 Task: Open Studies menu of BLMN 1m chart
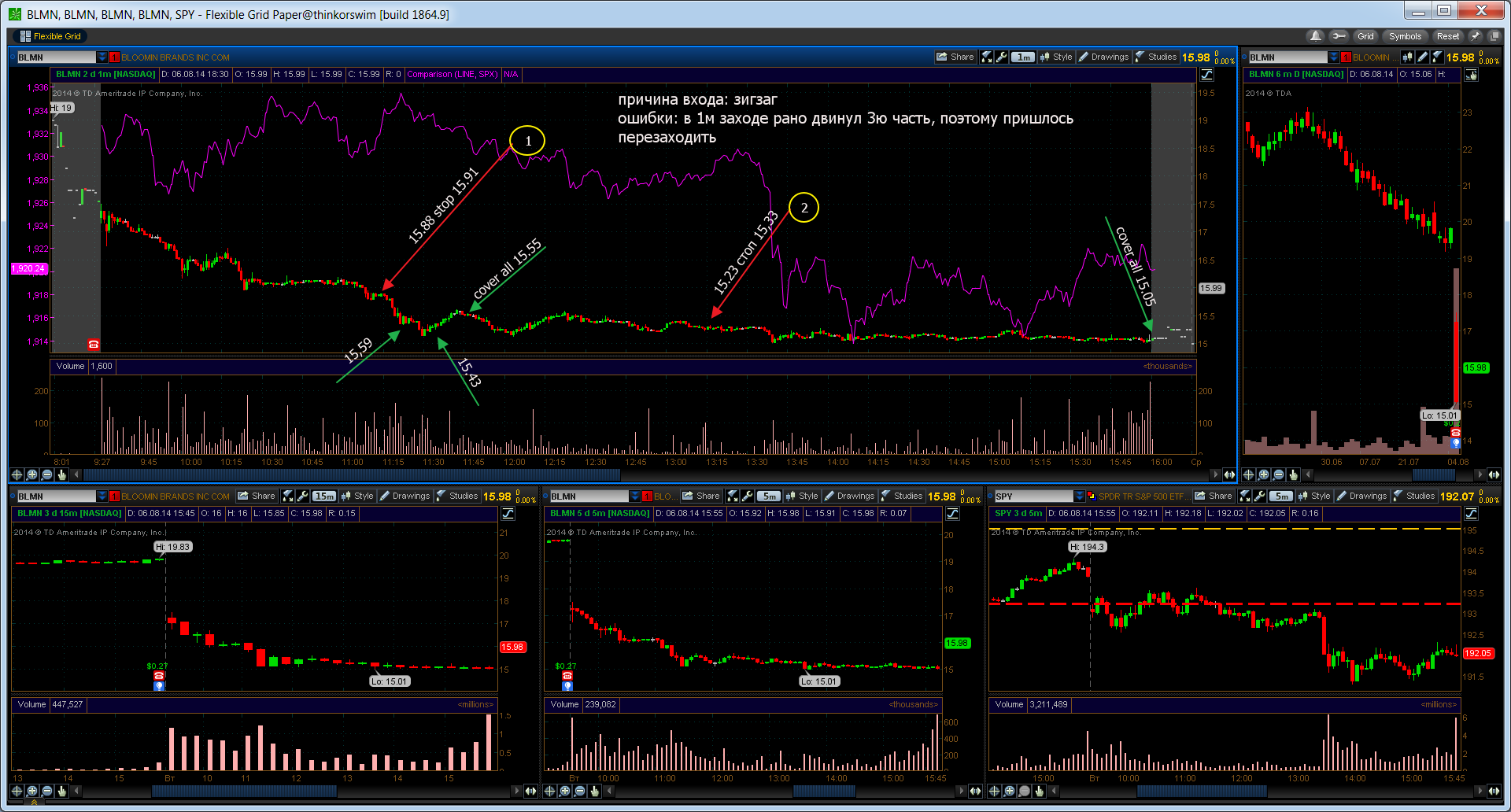click(x=1156, y=57)
